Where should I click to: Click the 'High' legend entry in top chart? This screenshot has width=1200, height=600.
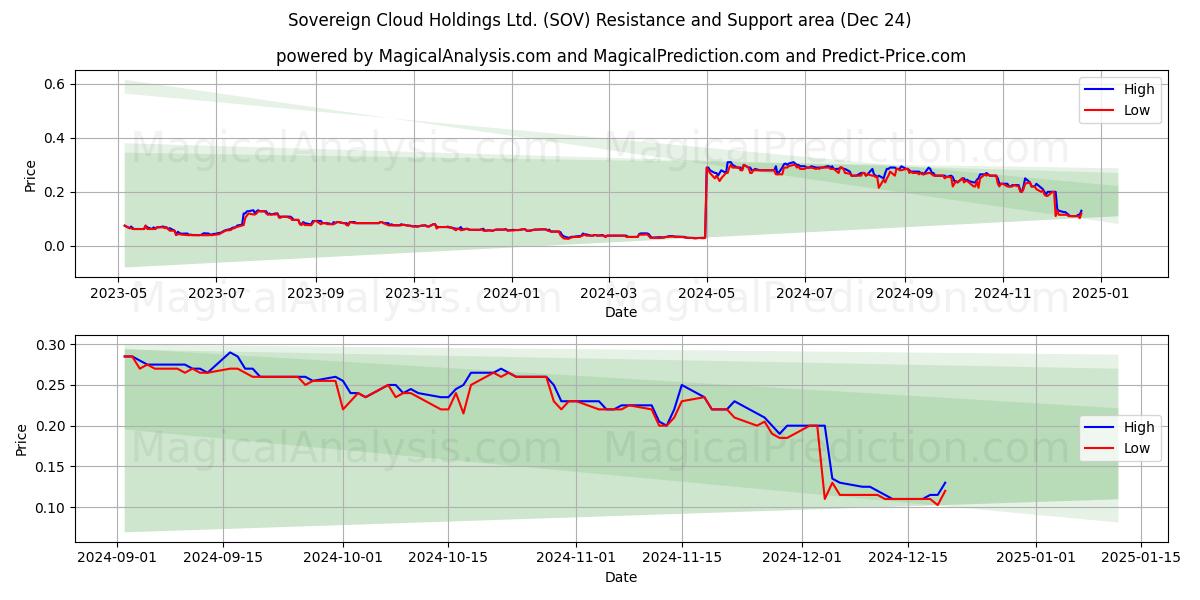tap(1139, 89)
